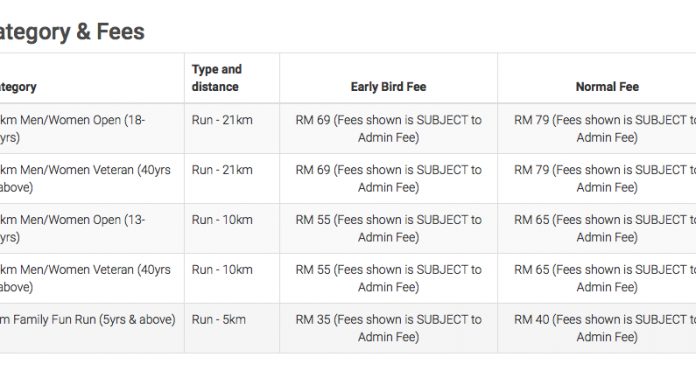696x385 pixels.
Task: Click the Men/Women Open (18- category cell
Action: pos(92,129)
